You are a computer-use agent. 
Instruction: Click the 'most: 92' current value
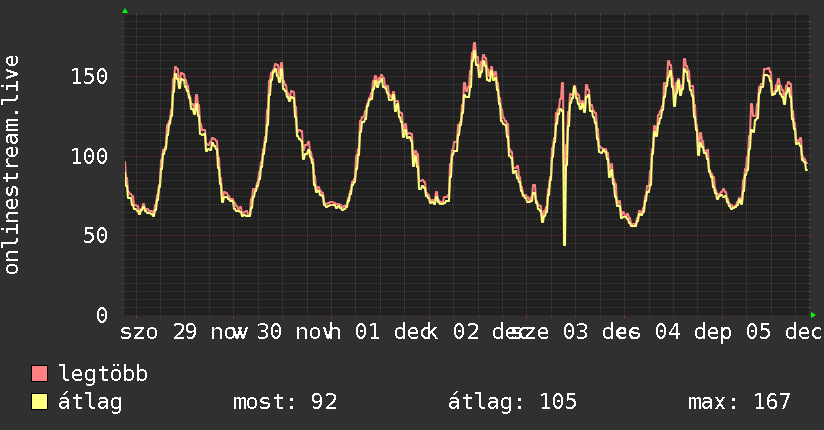click(x=285, y=402)
